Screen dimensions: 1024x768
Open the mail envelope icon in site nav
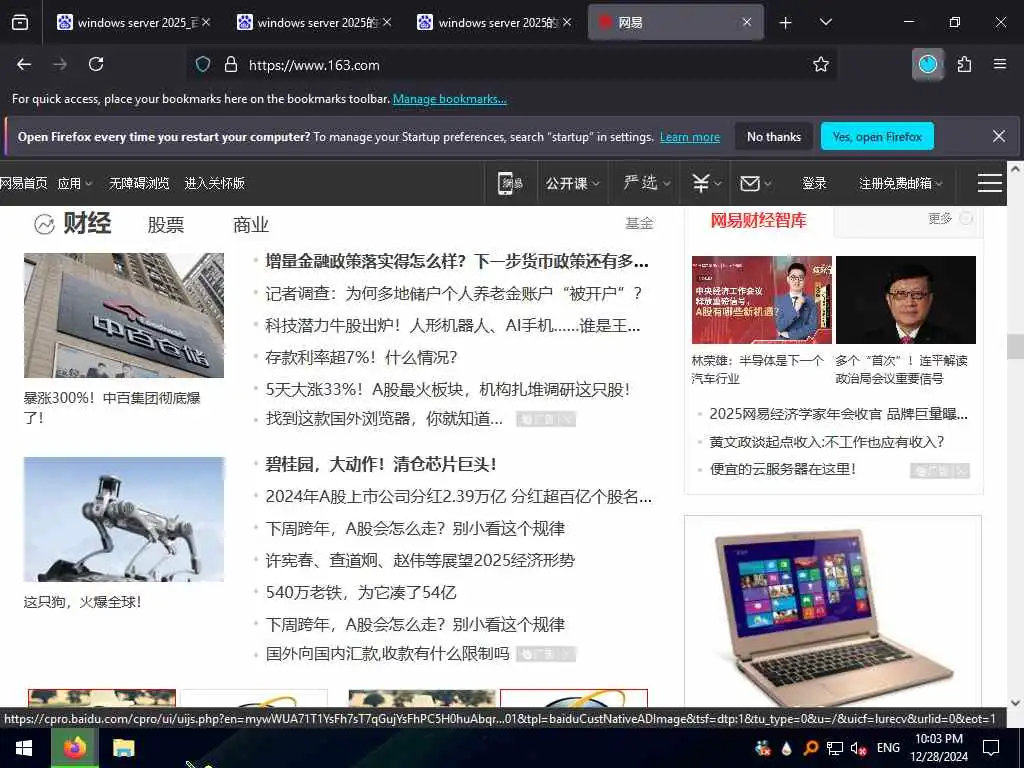point(750,184)
